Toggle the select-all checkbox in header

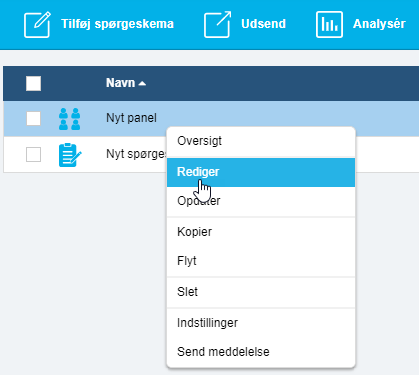point(34,83)
